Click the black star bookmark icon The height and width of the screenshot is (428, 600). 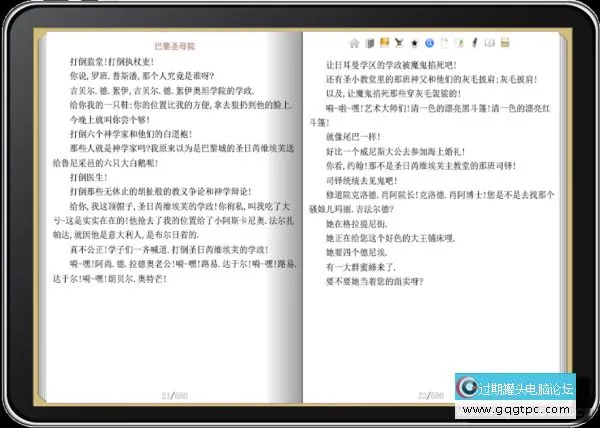coord(414,43)
